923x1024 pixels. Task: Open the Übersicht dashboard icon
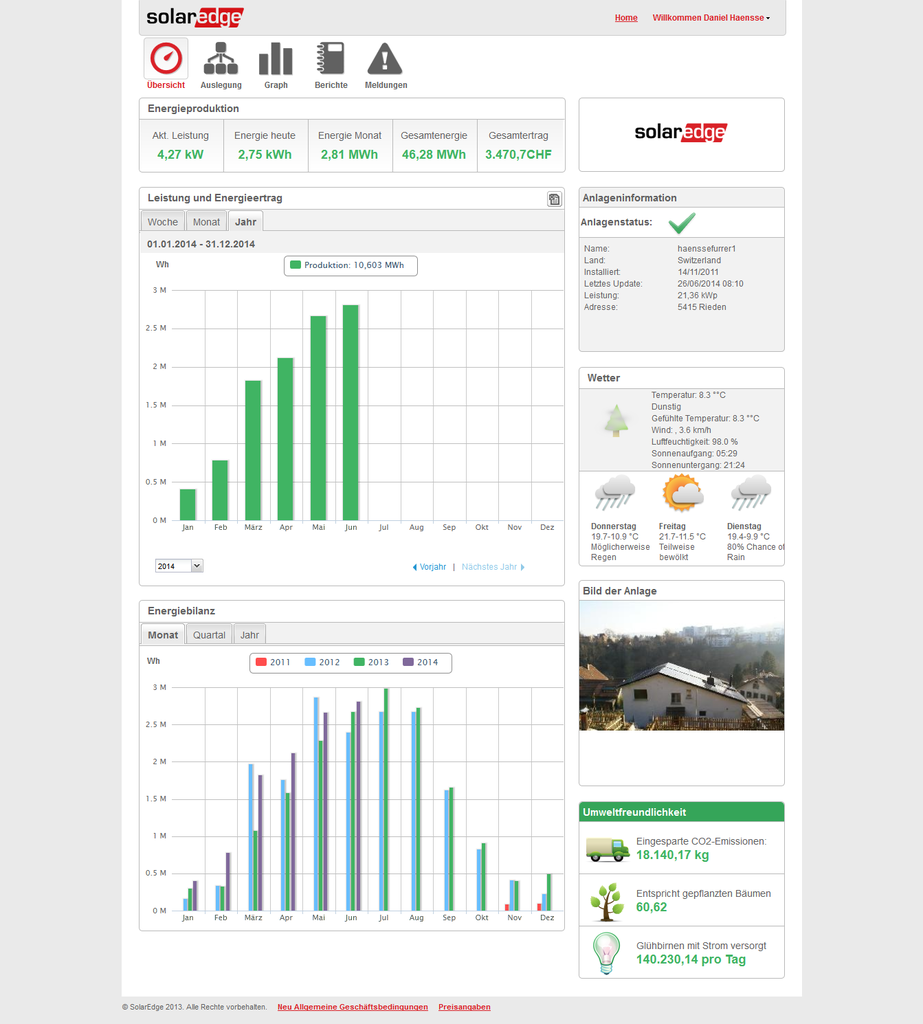coord(166,59)
